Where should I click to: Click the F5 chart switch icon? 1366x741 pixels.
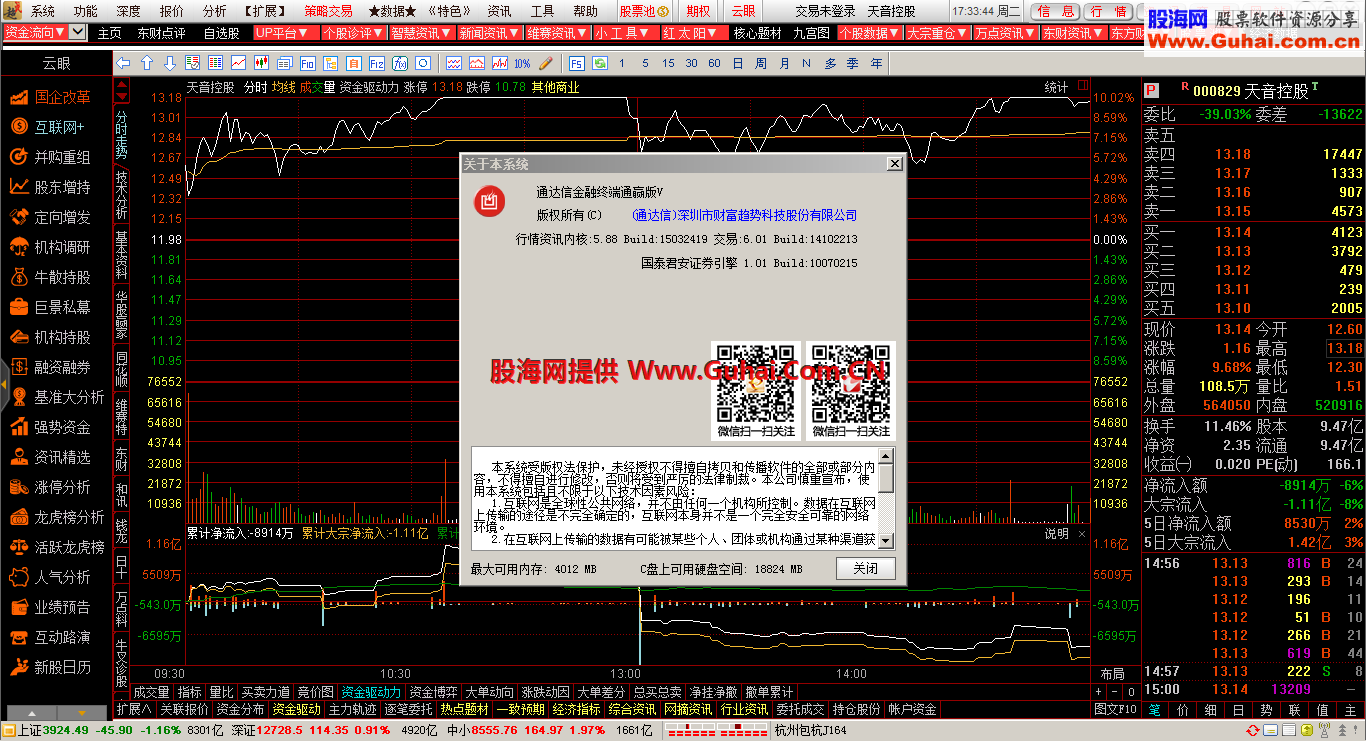[577, 63]
